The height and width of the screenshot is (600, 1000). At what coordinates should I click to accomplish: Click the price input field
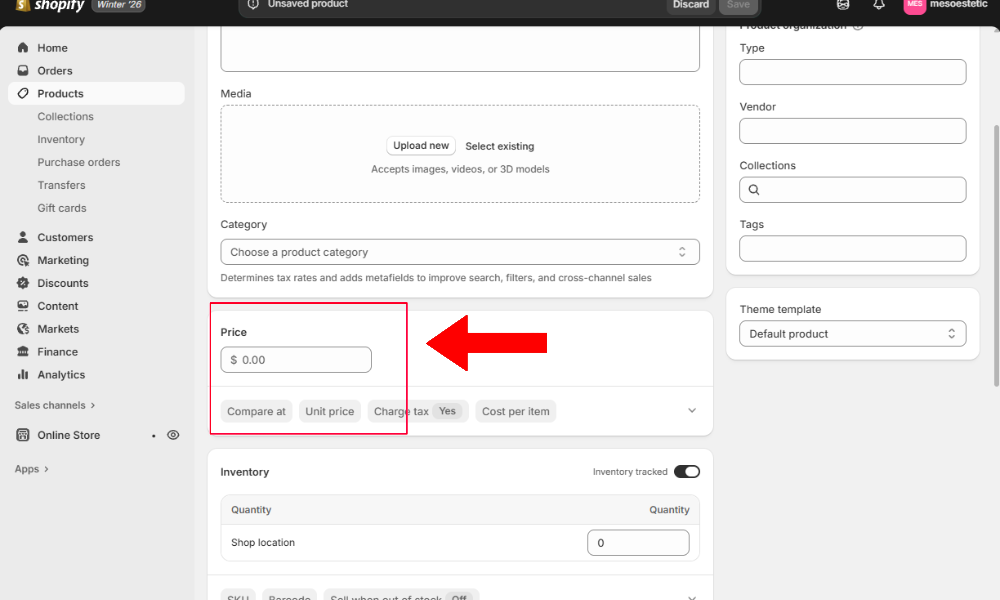coord(296,359)
